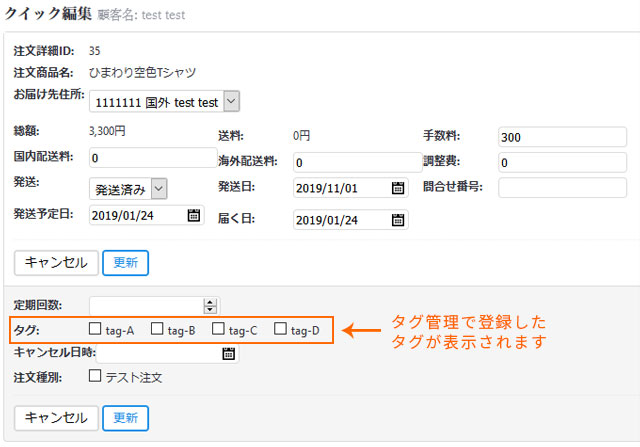The image size is (640, 447).
Task: Increase 定期回数 with the up arrow
Action: (x=209, y=302)
